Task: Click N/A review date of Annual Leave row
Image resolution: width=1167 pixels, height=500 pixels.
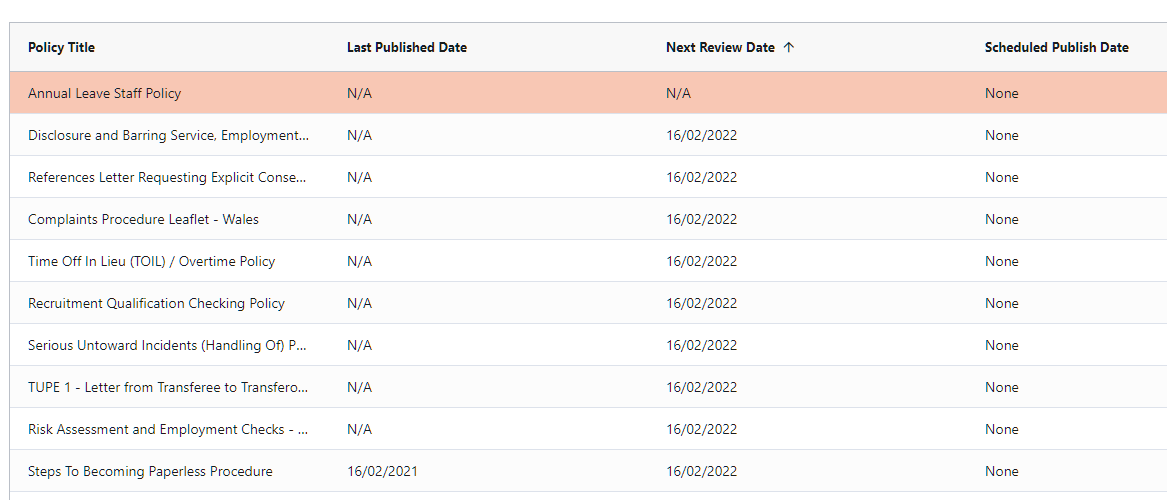Action: click(x=678, y=93)
